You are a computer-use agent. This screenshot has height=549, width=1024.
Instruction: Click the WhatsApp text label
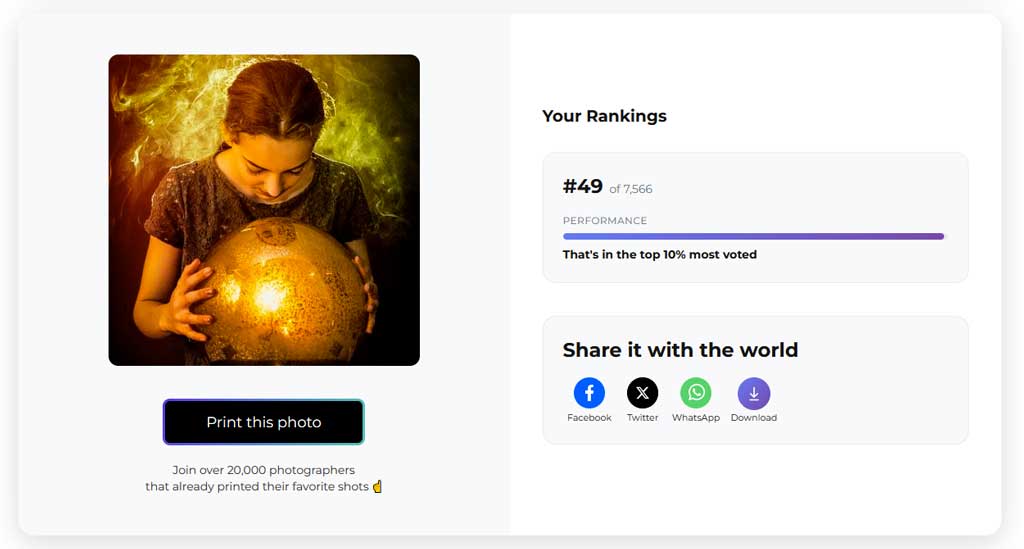click(696, 418)
